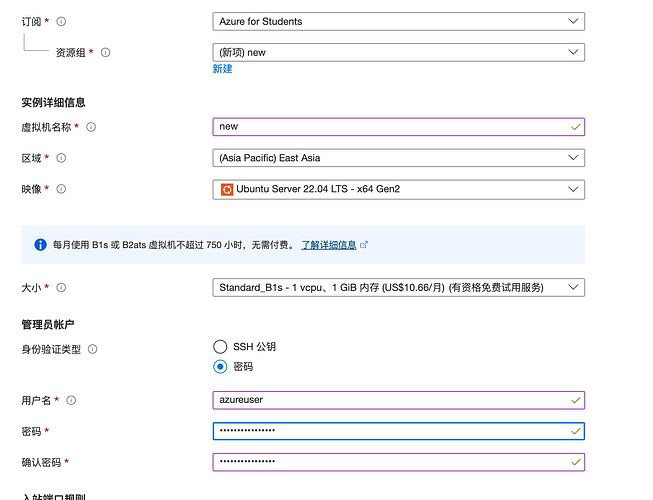Select 密码 authentication radio button
This screenshot has height=500, width=653.
(x=220, y=367)
